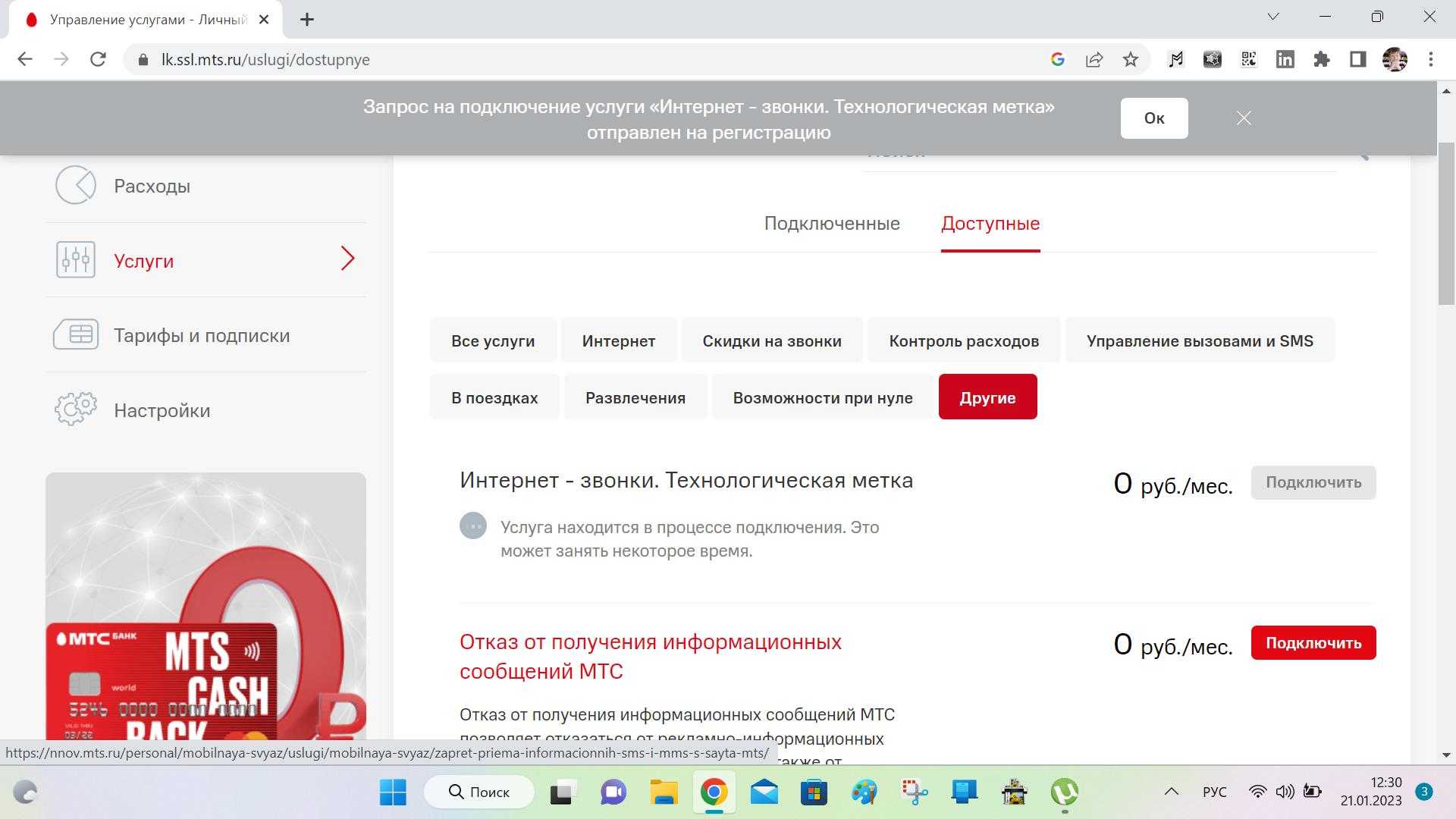
Task: Open uTorrent on the taskbar
Action: pos(1065,792)
